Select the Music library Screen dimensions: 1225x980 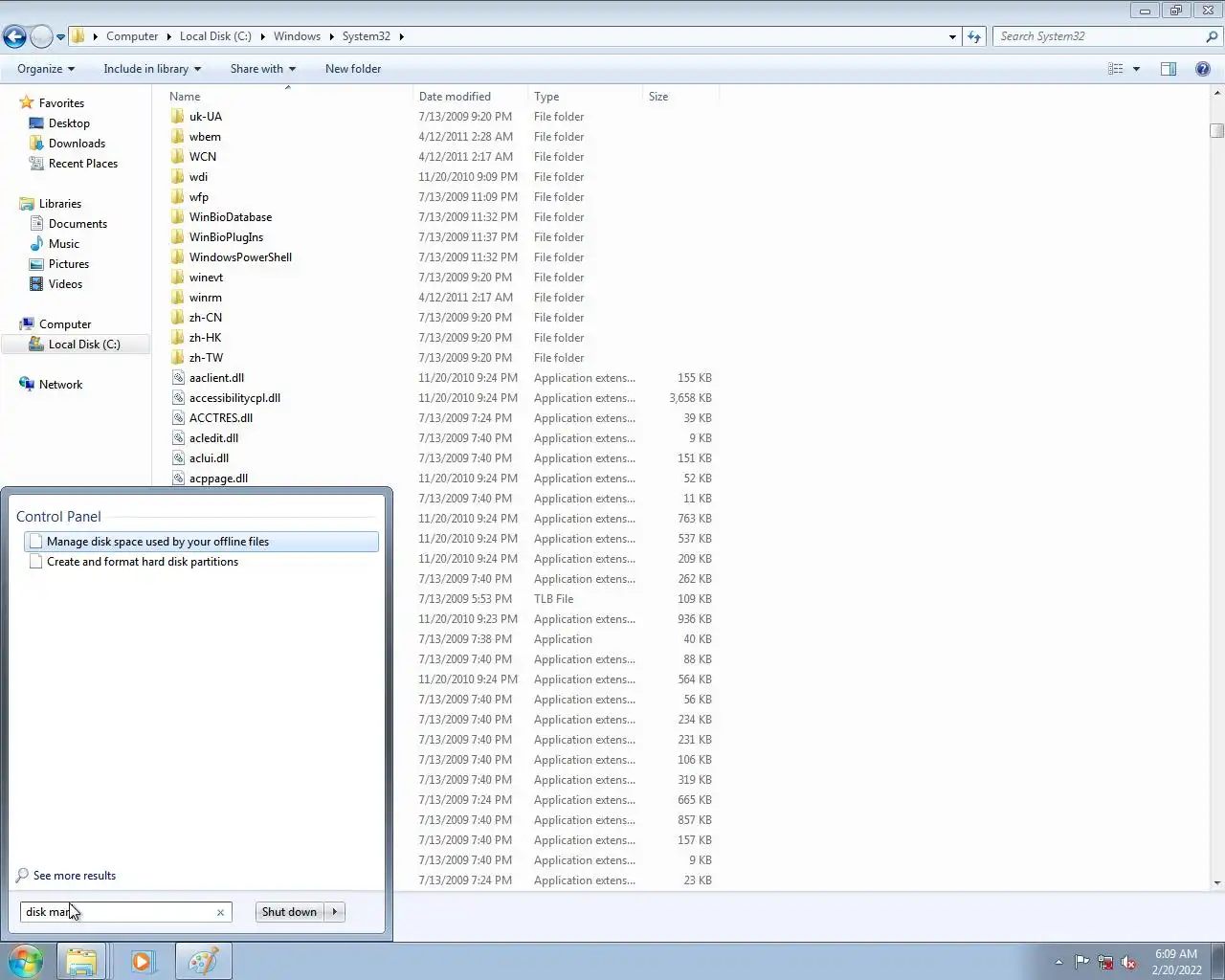[64, 244]
